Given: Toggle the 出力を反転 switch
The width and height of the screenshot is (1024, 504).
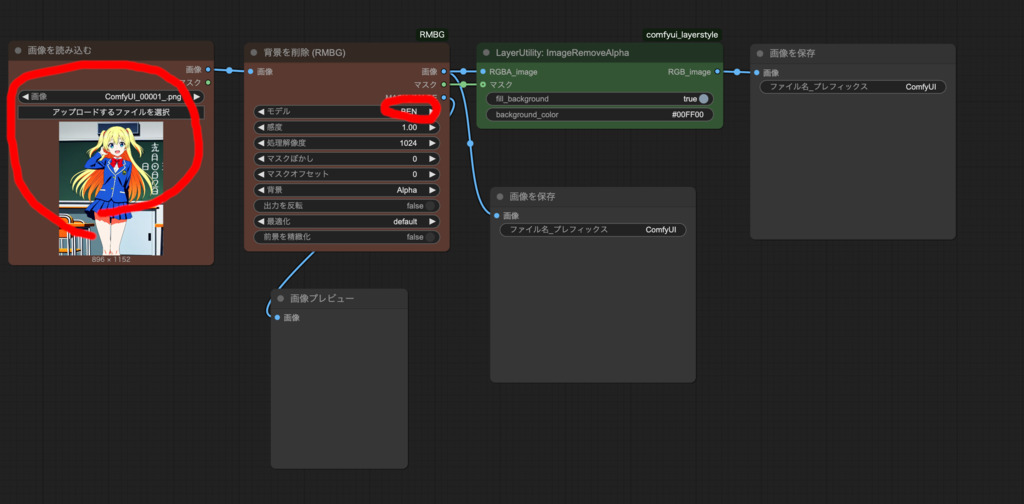Looking at the screenshot, I should (x=430, y=206).
